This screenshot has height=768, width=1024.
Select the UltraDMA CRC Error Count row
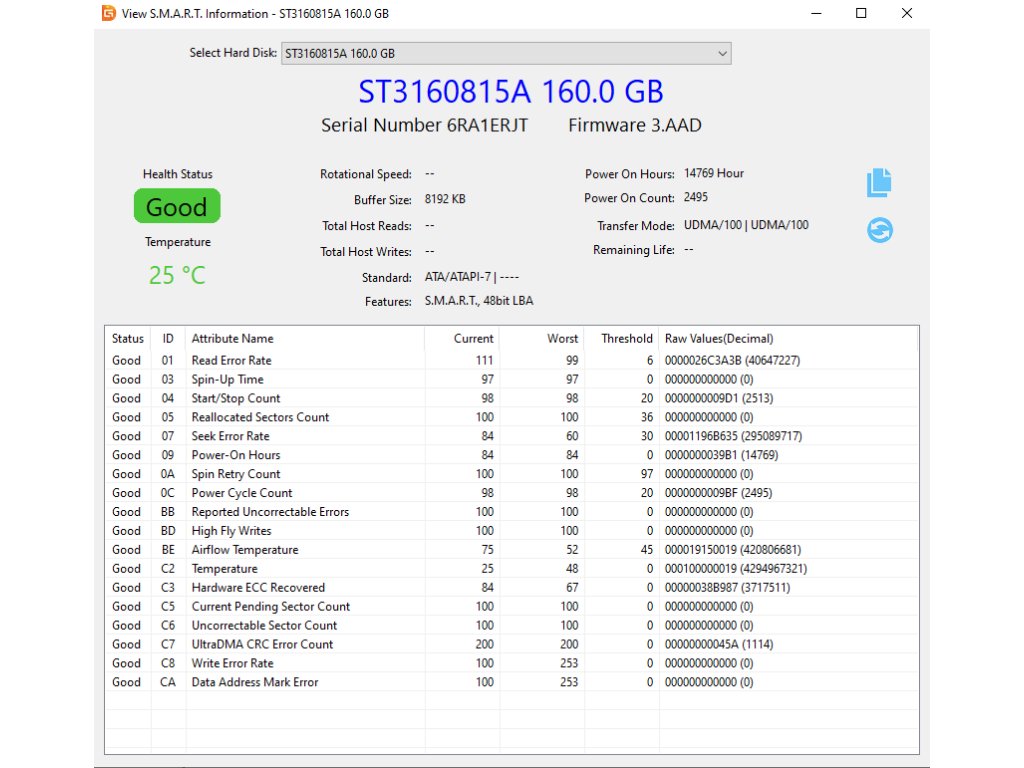point(262,644)
